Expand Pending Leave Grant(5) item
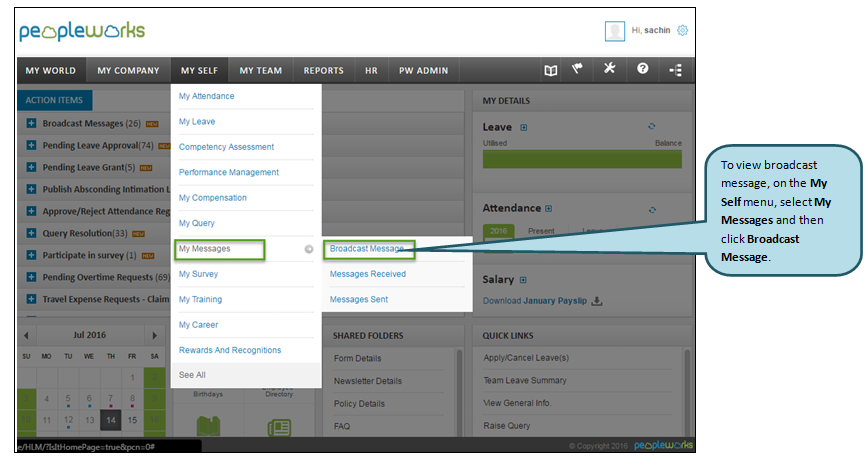The image size is (868, 473). pos(32,167)
